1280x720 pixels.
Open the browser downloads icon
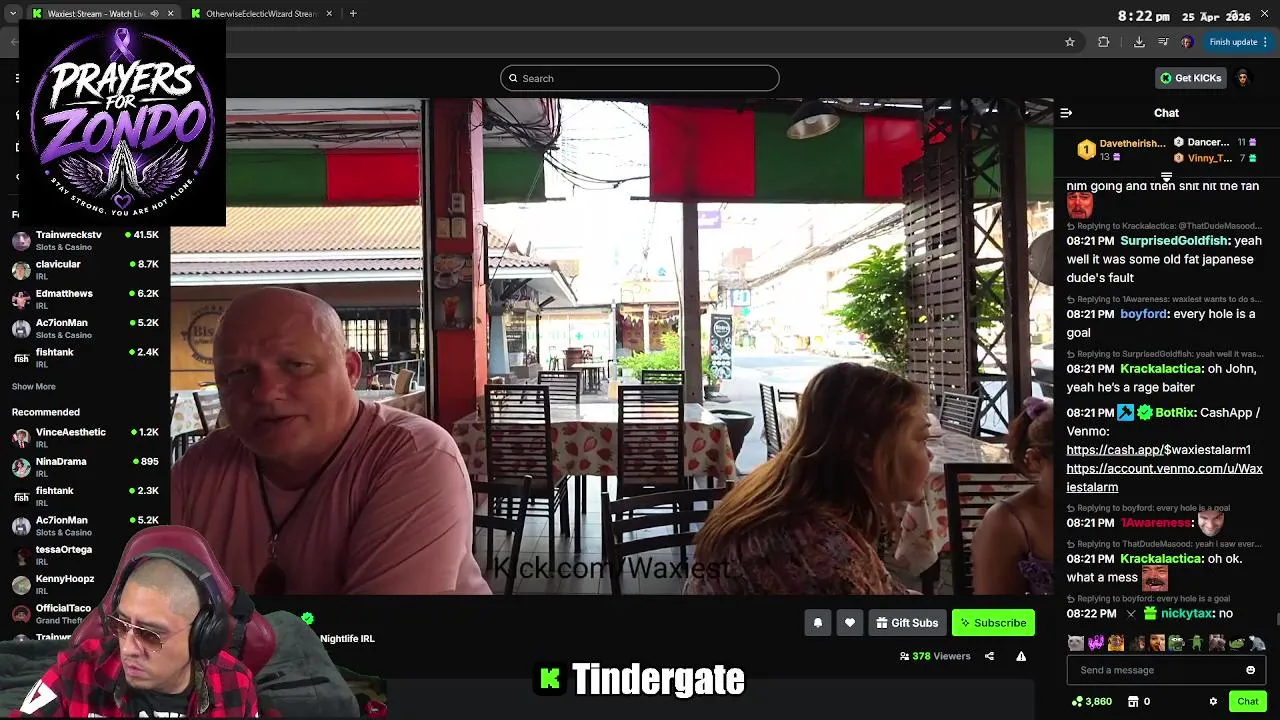(x=1139, y=42)
